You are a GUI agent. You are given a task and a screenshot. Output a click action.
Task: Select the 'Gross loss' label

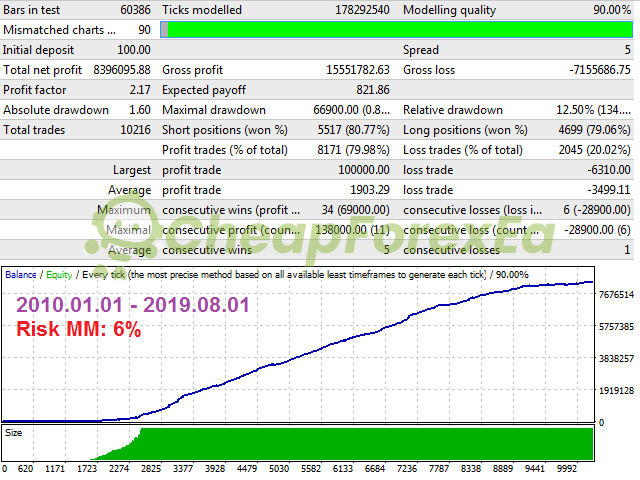[429, 70]
